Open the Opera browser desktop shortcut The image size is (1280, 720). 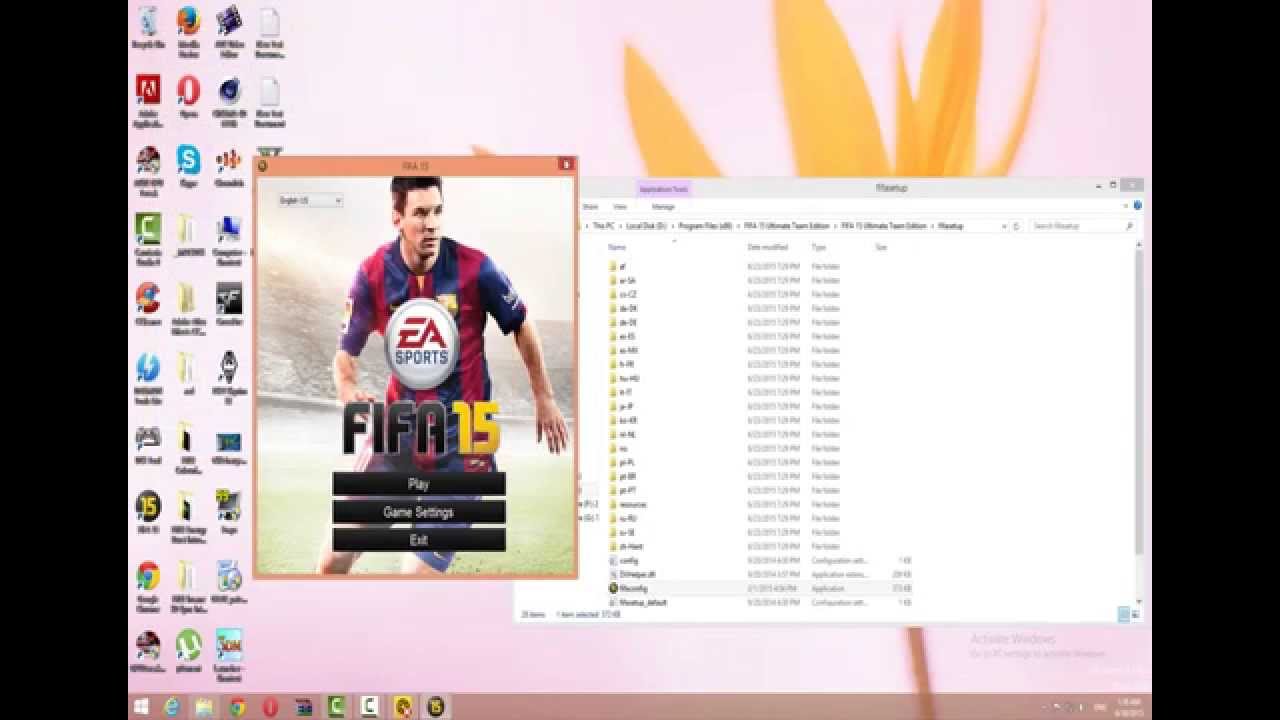tap(188, 97)
